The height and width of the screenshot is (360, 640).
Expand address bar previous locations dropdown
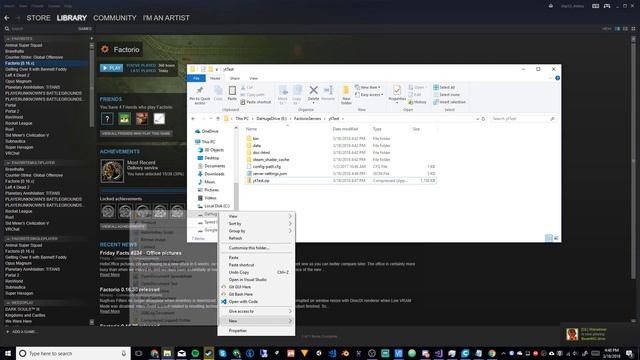[477, 119]
